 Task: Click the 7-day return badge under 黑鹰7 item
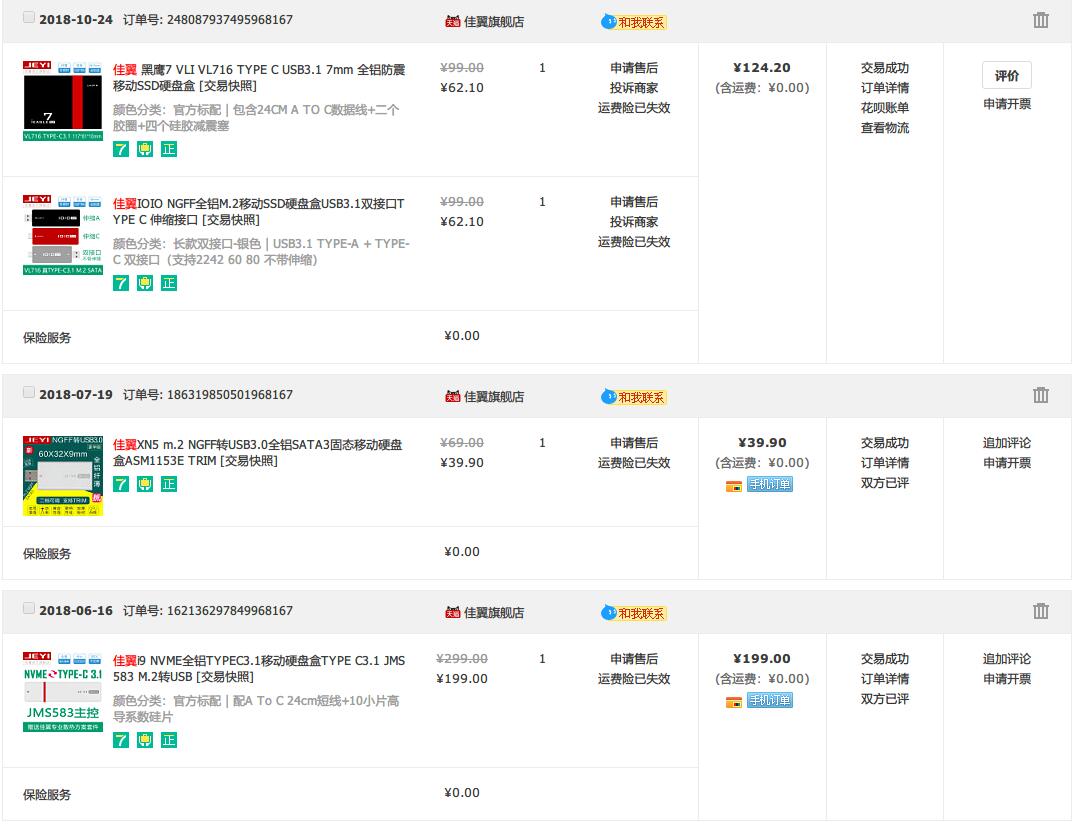tap(121, 149)
